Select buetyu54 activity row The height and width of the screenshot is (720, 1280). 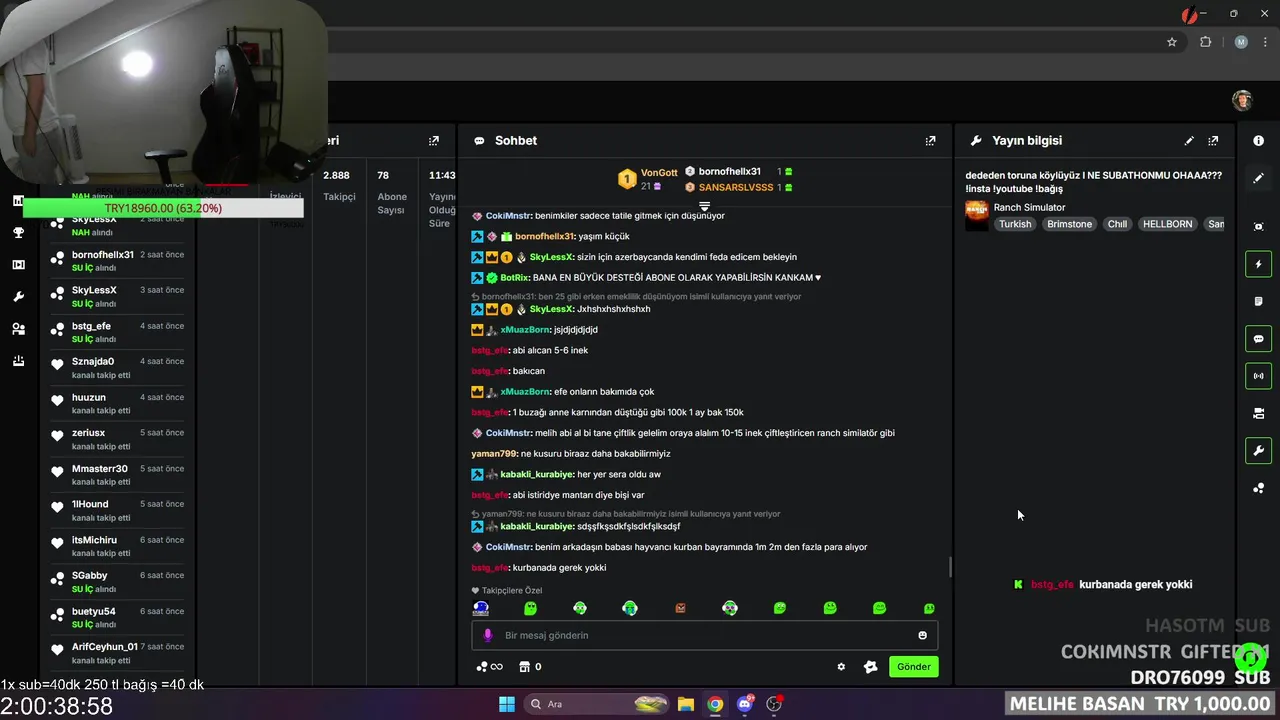tap(118, 617)
